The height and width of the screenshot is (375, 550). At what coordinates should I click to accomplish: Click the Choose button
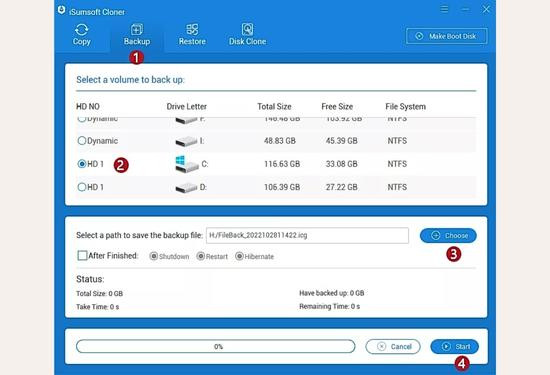[x=448, y=235]
